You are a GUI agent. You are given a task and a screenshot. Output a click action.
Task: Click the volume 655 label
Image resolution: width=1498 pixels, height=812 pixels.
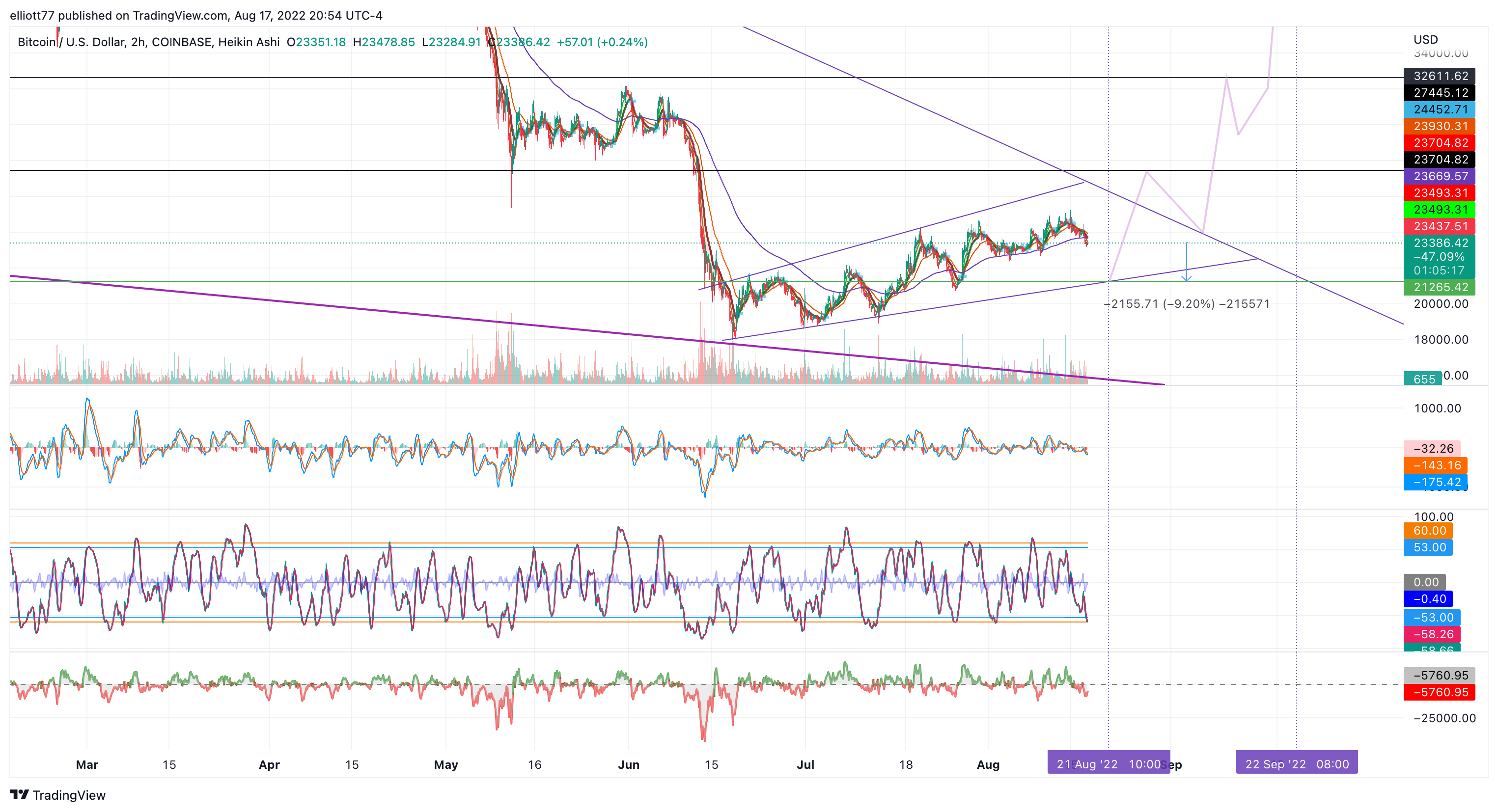point(1423,379)
